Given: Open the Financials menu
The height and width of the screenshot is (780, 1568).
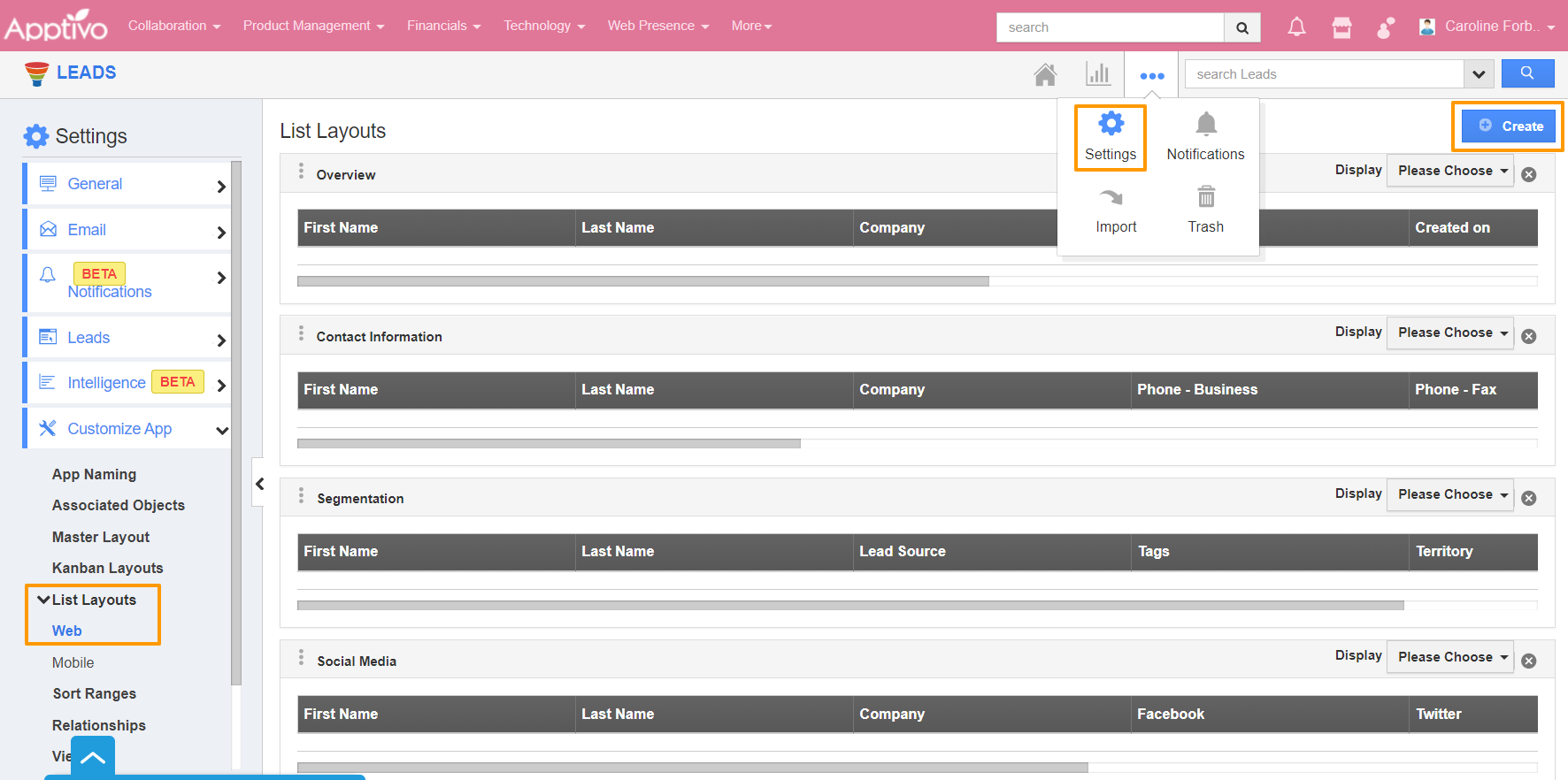Looking at the screenshot, I should [443, 26].
